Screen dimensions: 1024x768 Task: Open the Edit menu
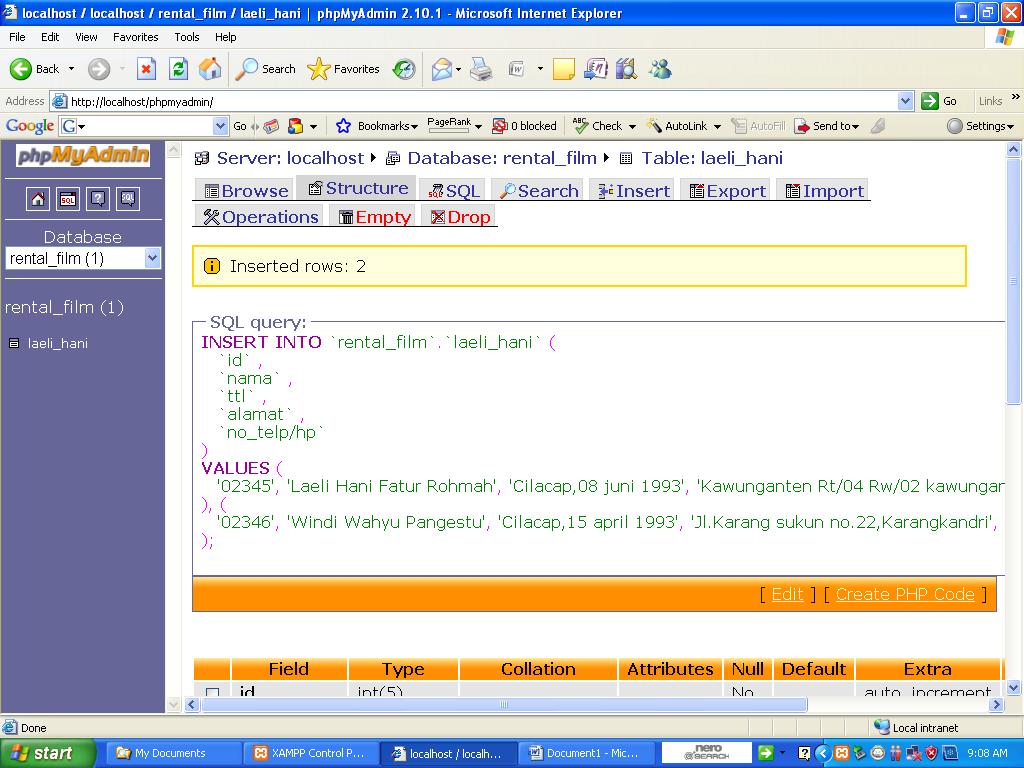[50, 37]
